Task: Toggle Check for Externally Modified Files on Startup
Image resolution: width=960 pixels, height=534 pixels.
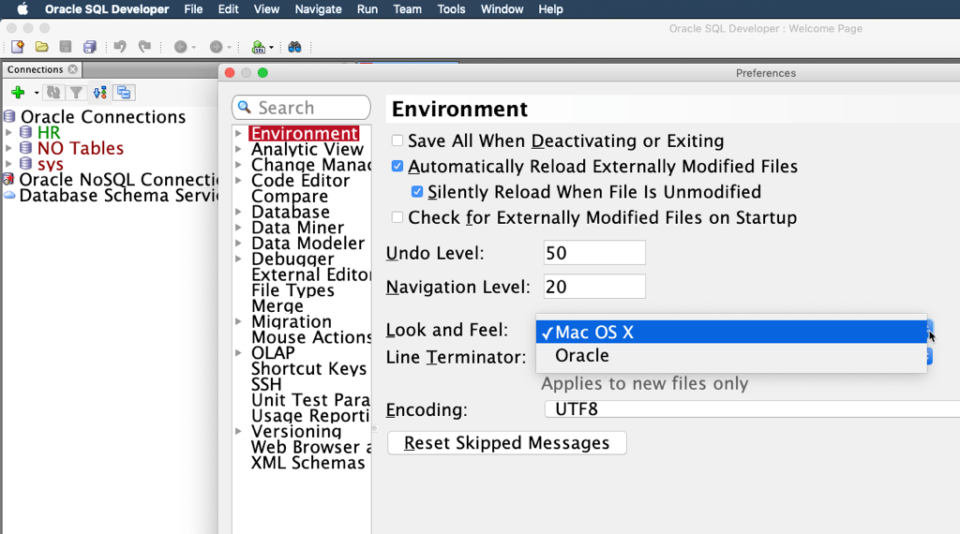Action: pyautogui.click(x=398, y=217)
